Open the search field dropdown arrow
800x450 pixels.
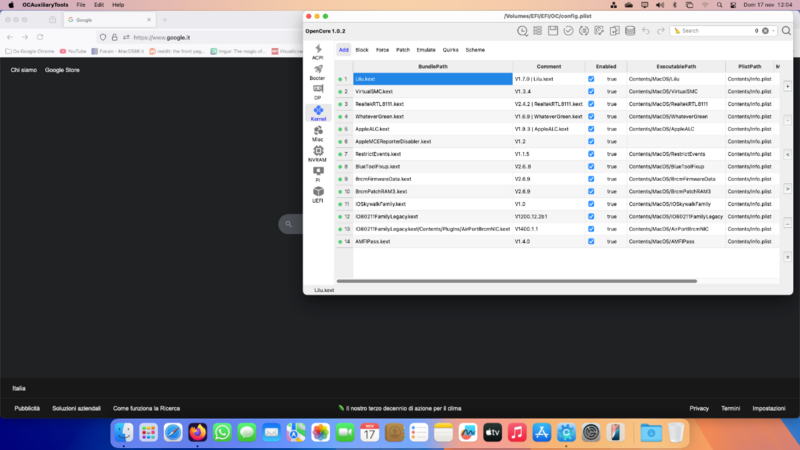(x=773, y=31)
